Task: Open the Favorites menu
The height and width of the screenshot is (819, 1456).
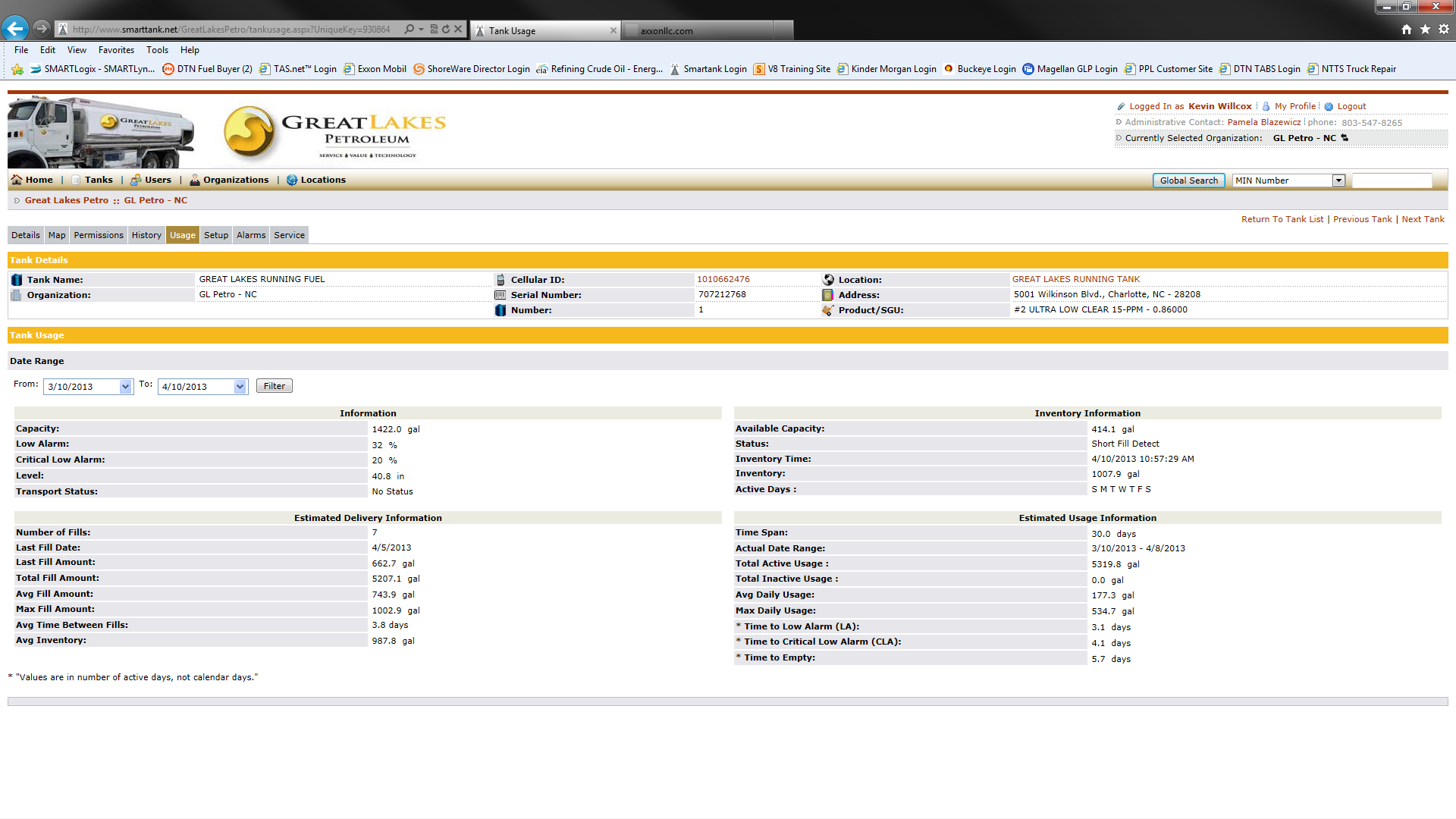Action: click(116, 50)
